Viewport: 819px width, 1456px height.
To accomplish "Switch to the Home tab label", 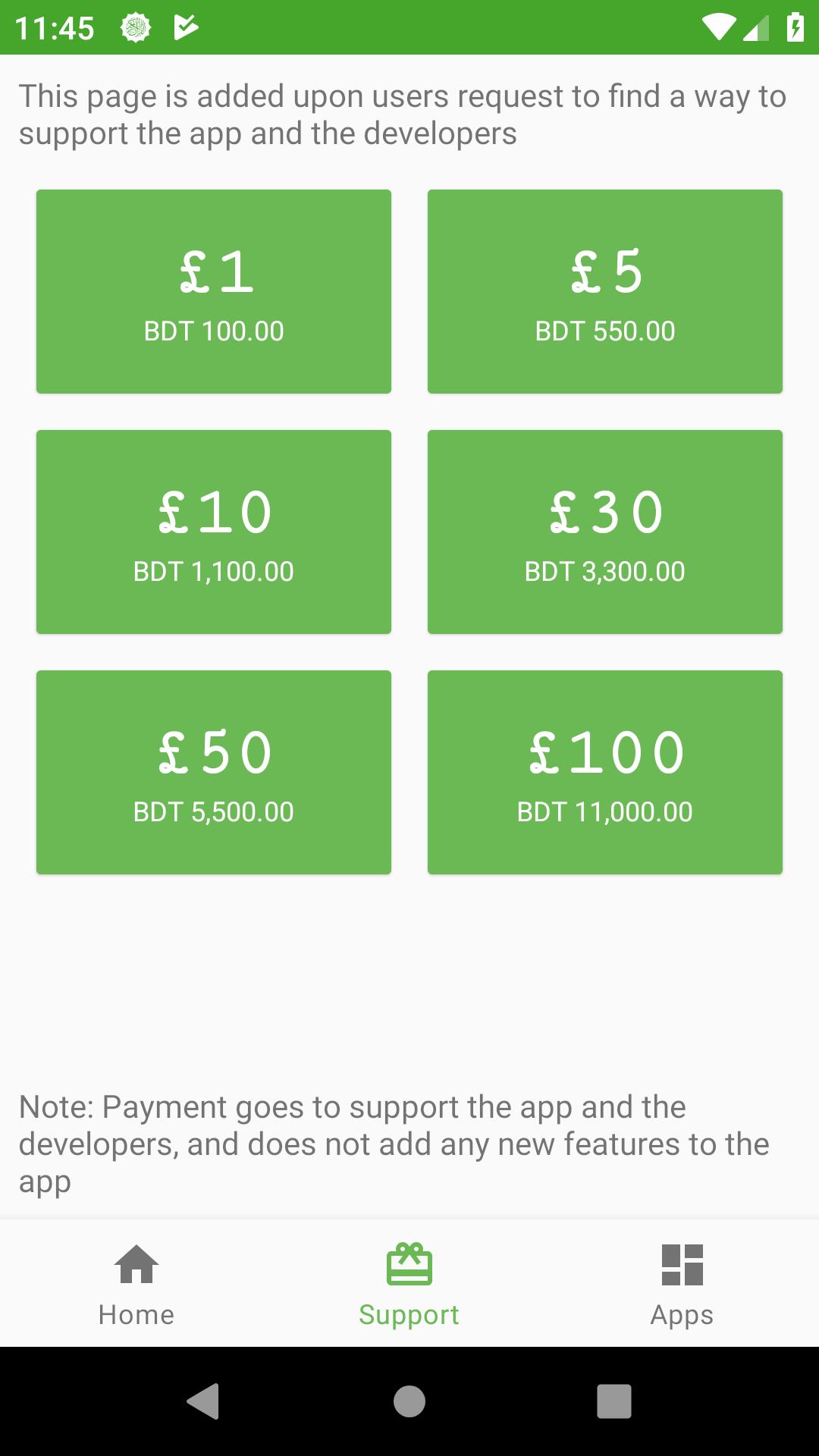I will click(x=136, y=1314).
